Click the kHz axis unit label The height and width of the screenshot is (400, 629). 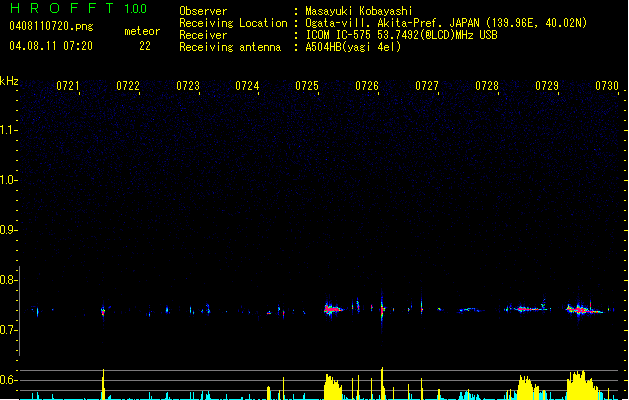coord(9,81)
